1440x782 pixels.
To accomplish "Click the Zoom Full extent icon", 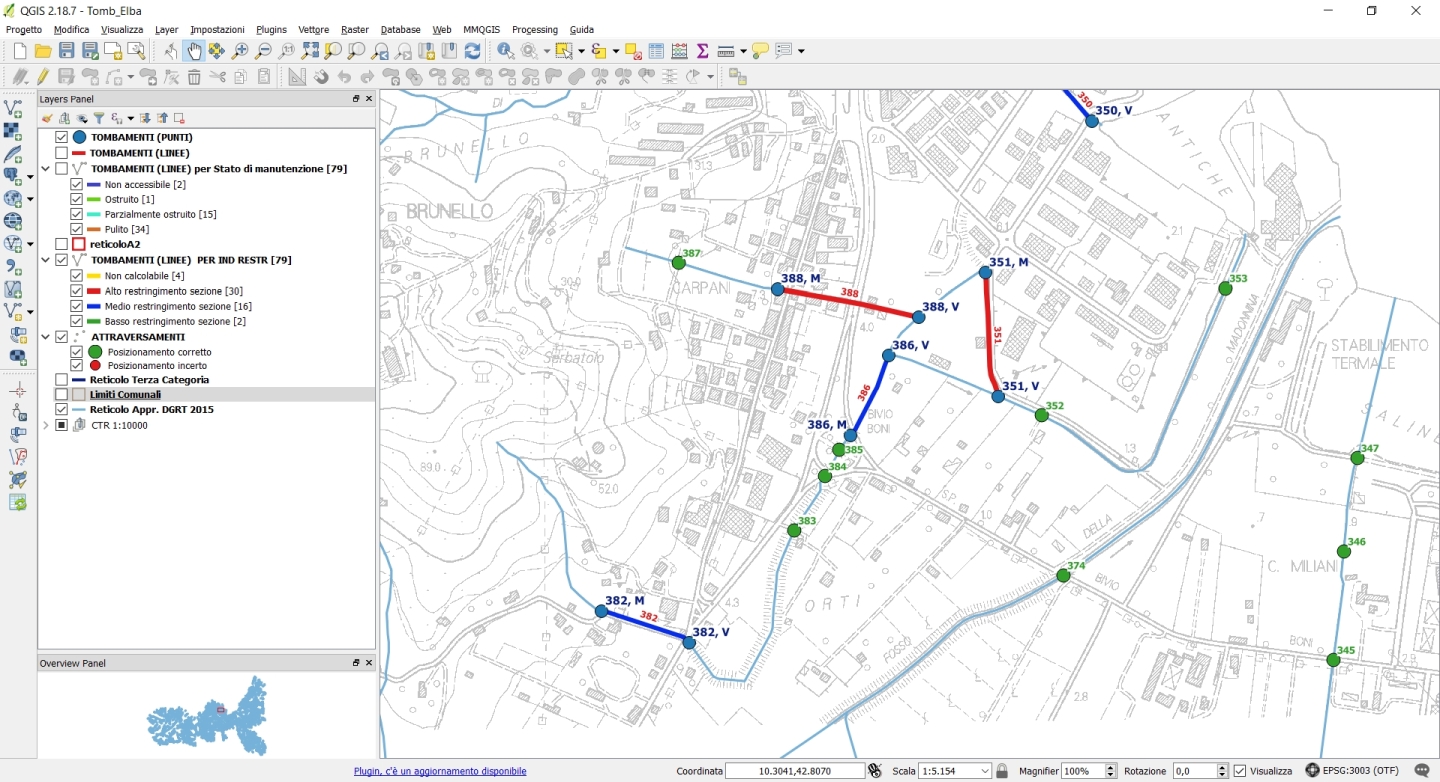I will [310, 51].
